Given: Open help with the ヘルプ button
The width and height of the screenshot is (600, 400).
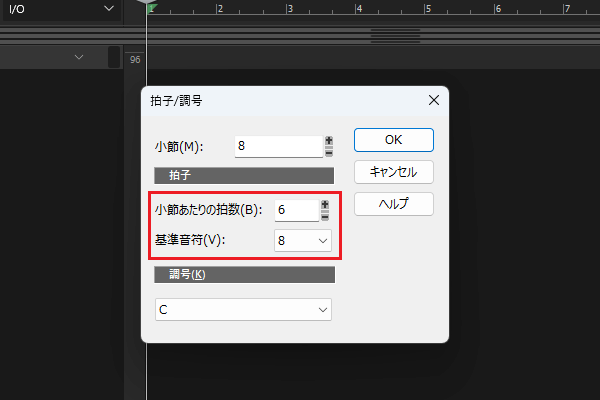Looking at the screenshot, I should [x=393, y=204].
